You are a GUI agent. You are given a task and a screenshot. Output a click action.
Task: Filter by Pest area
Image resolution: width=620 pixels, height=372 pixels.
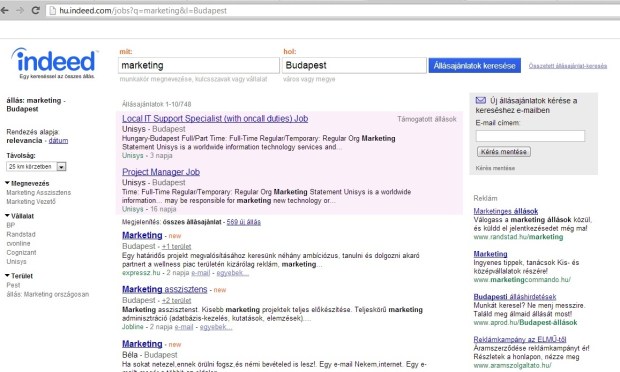click(x=13, y=285)
